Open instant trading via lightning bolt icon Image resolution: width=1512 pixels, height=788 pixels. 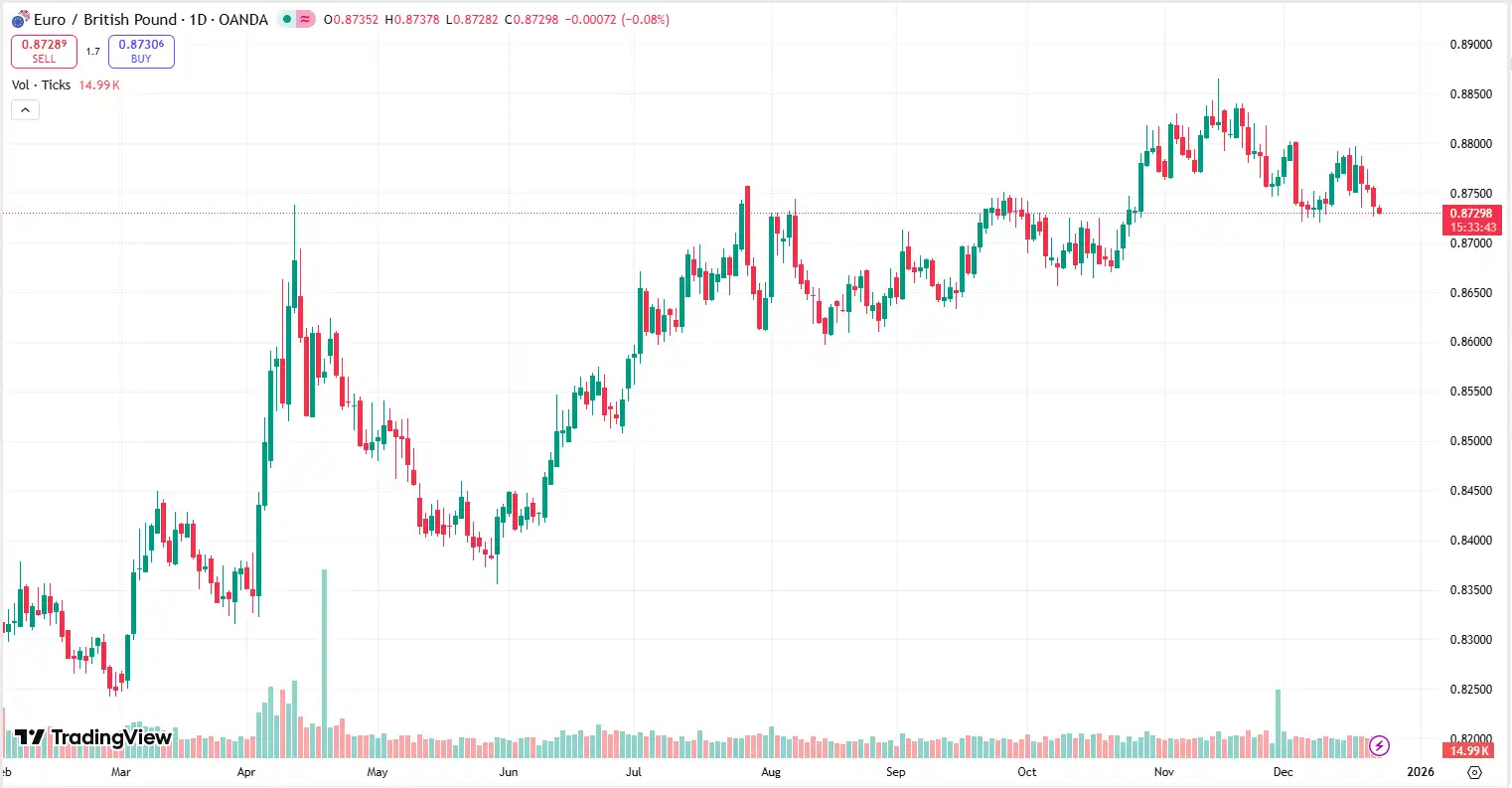click(x=1381, y=745)
